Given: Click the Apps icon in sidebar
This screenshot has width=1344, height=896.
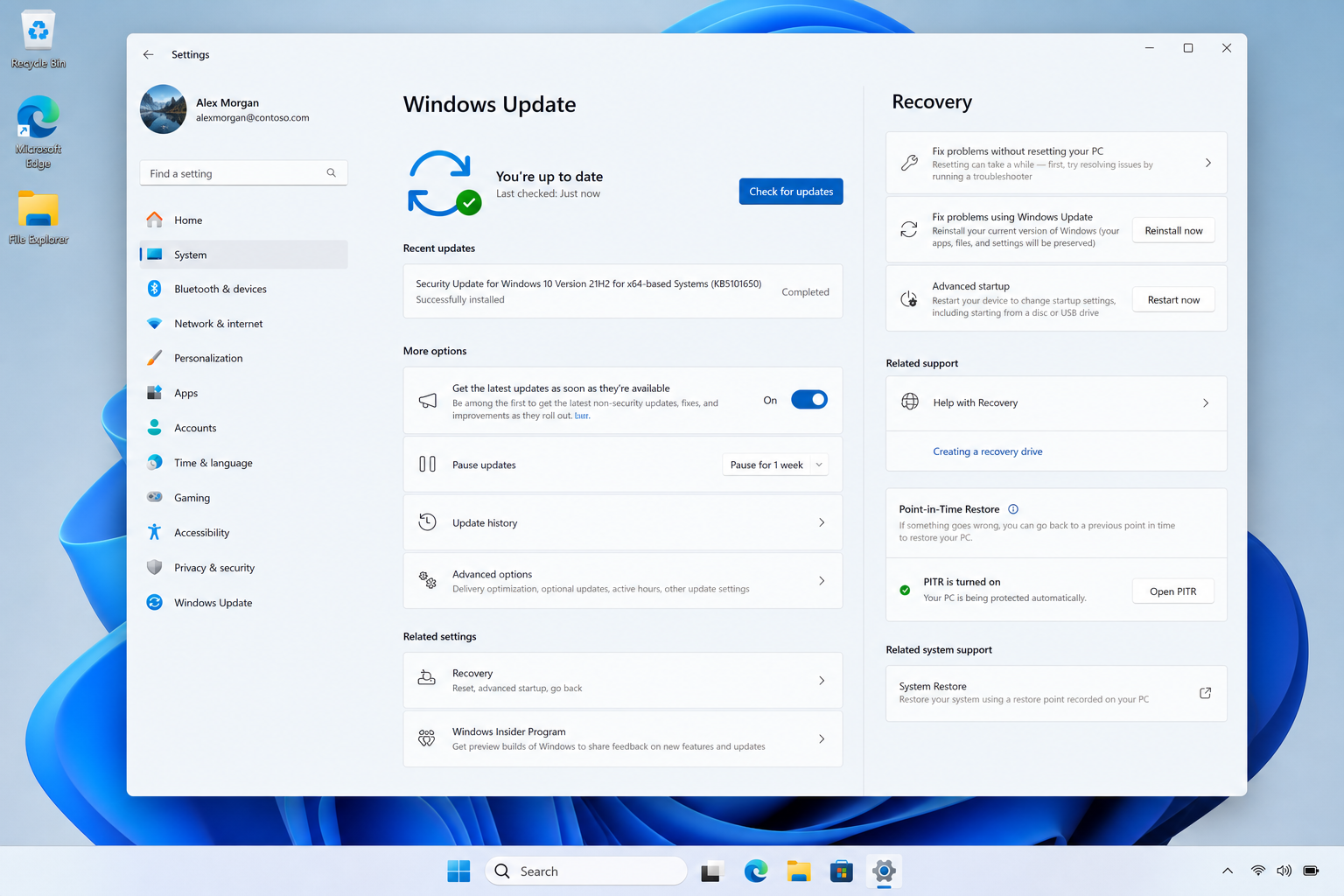Looking at the screenshot, I should 154,393.
